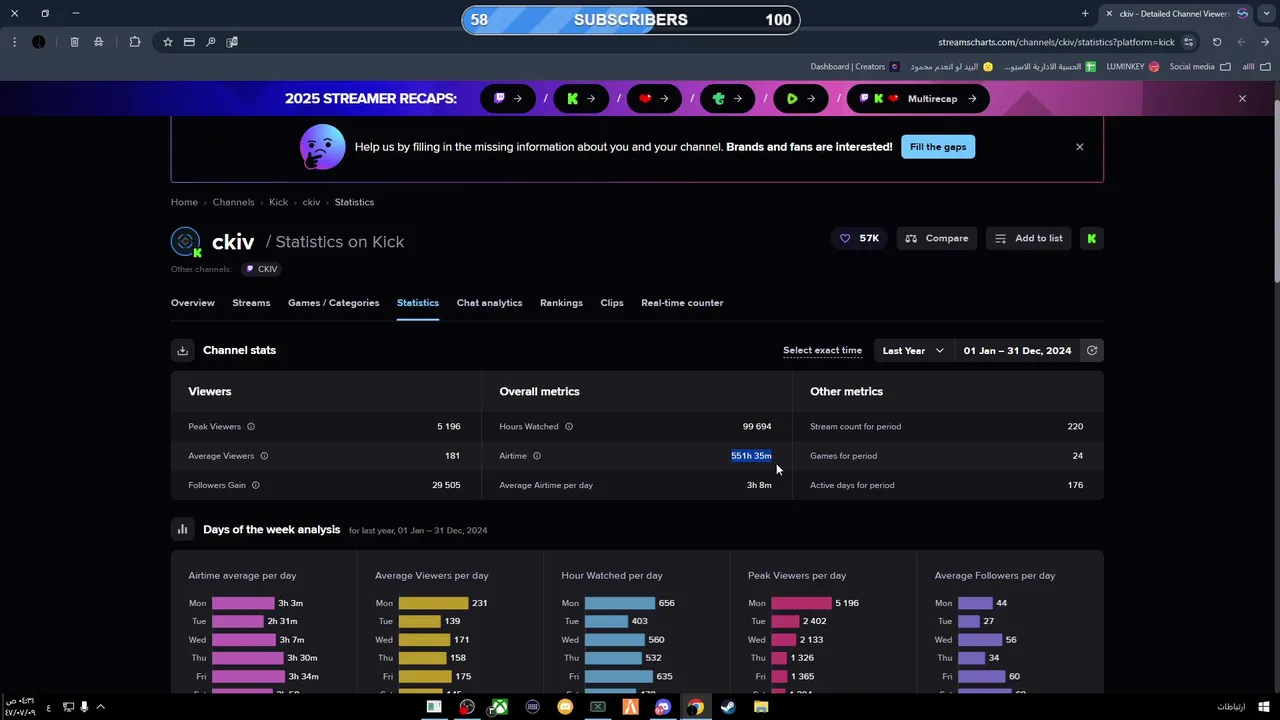Open the Multirecap pill
Image resolution: width=1280 pixels, height=720 pixels.
pyautogui.click(x=918, y=99)
